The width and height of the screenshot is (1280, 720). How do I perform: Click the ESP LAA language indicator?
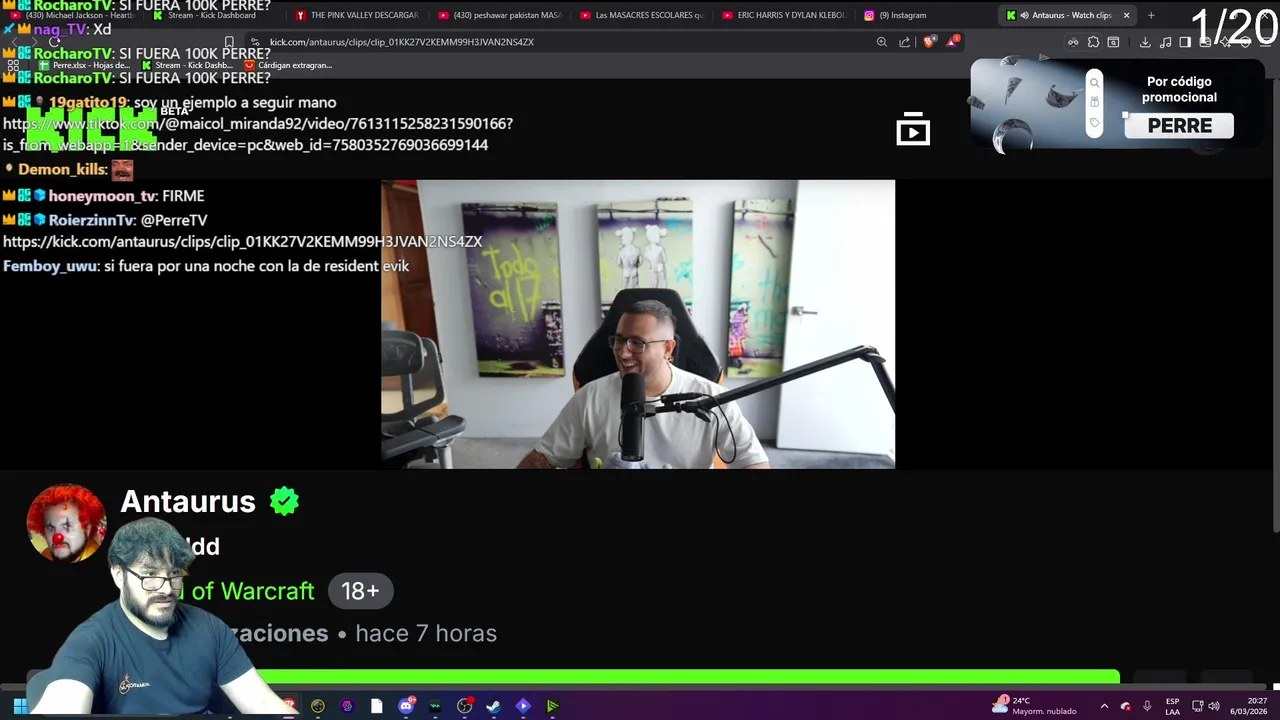coord(1172,706)
